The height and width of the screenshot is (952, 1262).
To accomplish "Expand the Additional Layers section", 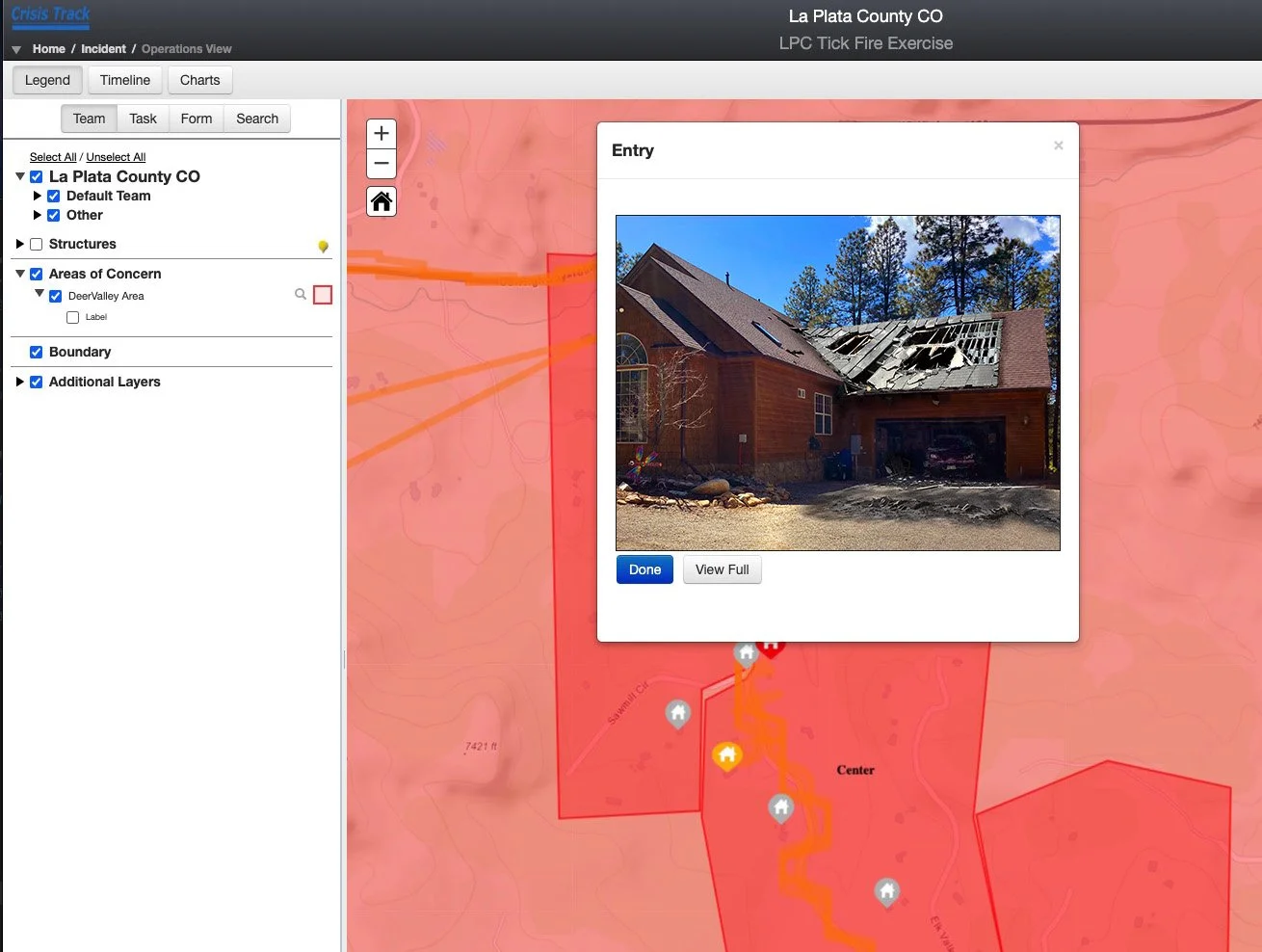I will pyautogui.click(x=19, y=382).
